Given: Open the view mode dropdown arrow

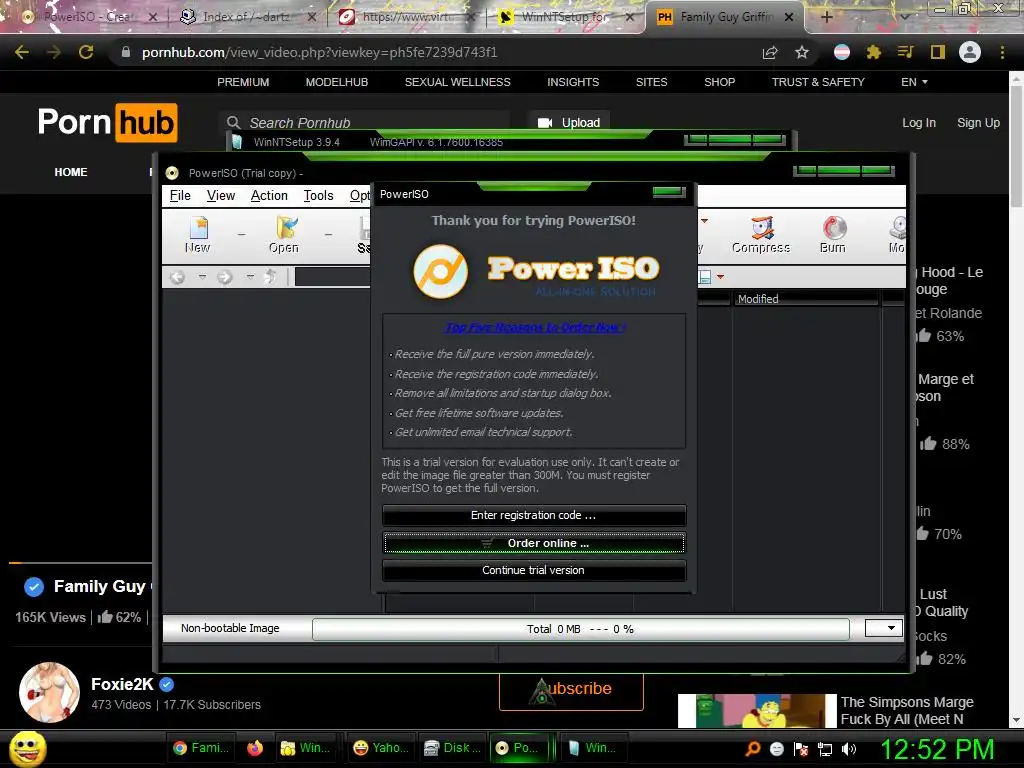Looking at the screenshot, I should coord(720,277).
